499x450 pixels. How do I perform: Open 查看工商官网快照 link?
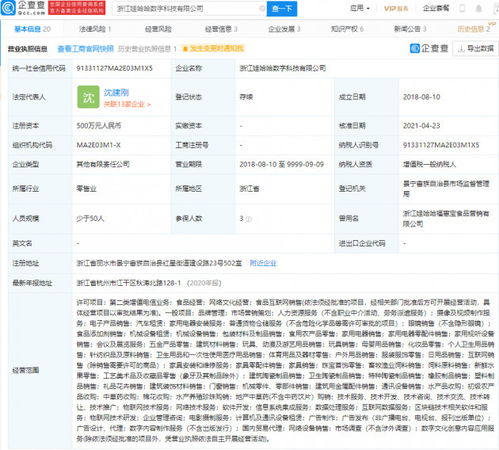tap(86, 49)
